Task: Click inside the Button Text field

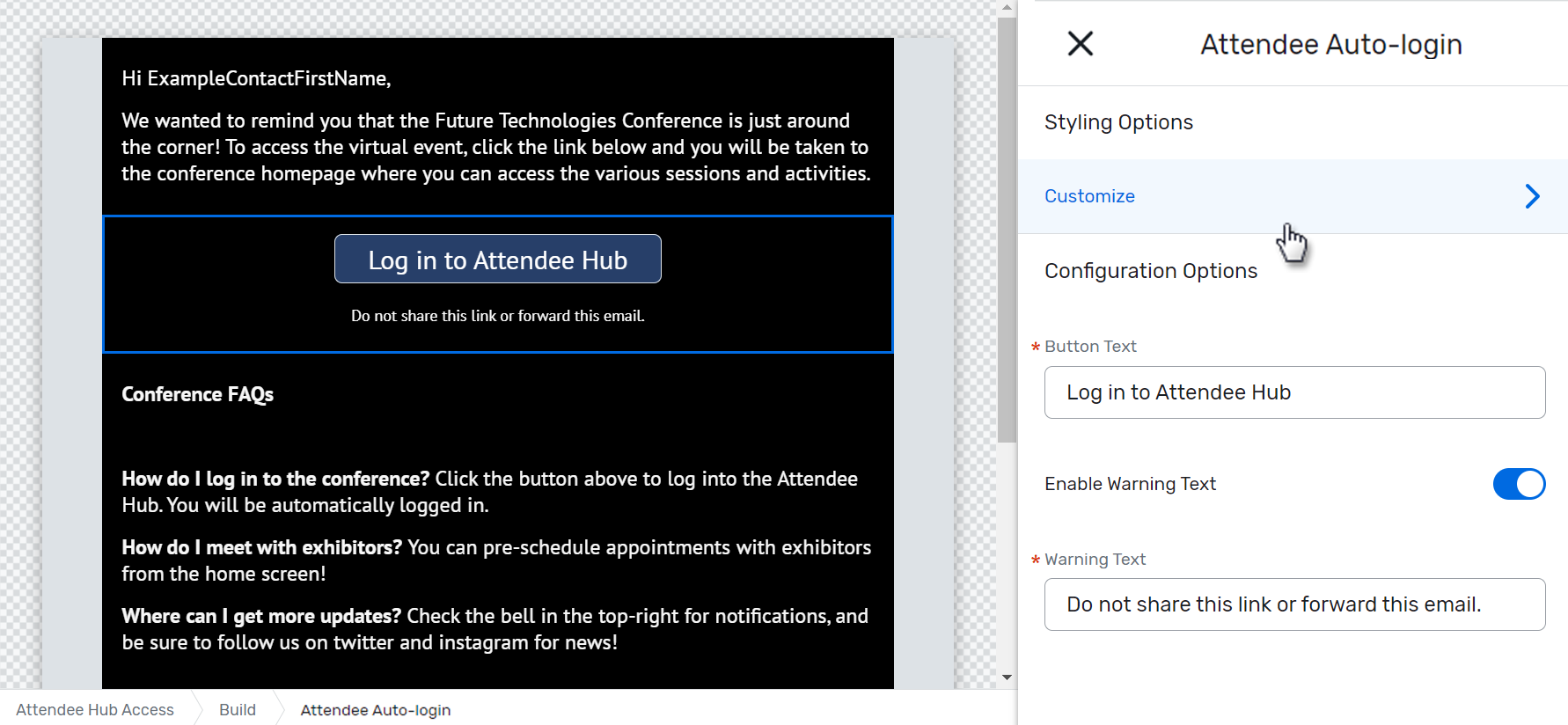Action: coord(1293,392)
